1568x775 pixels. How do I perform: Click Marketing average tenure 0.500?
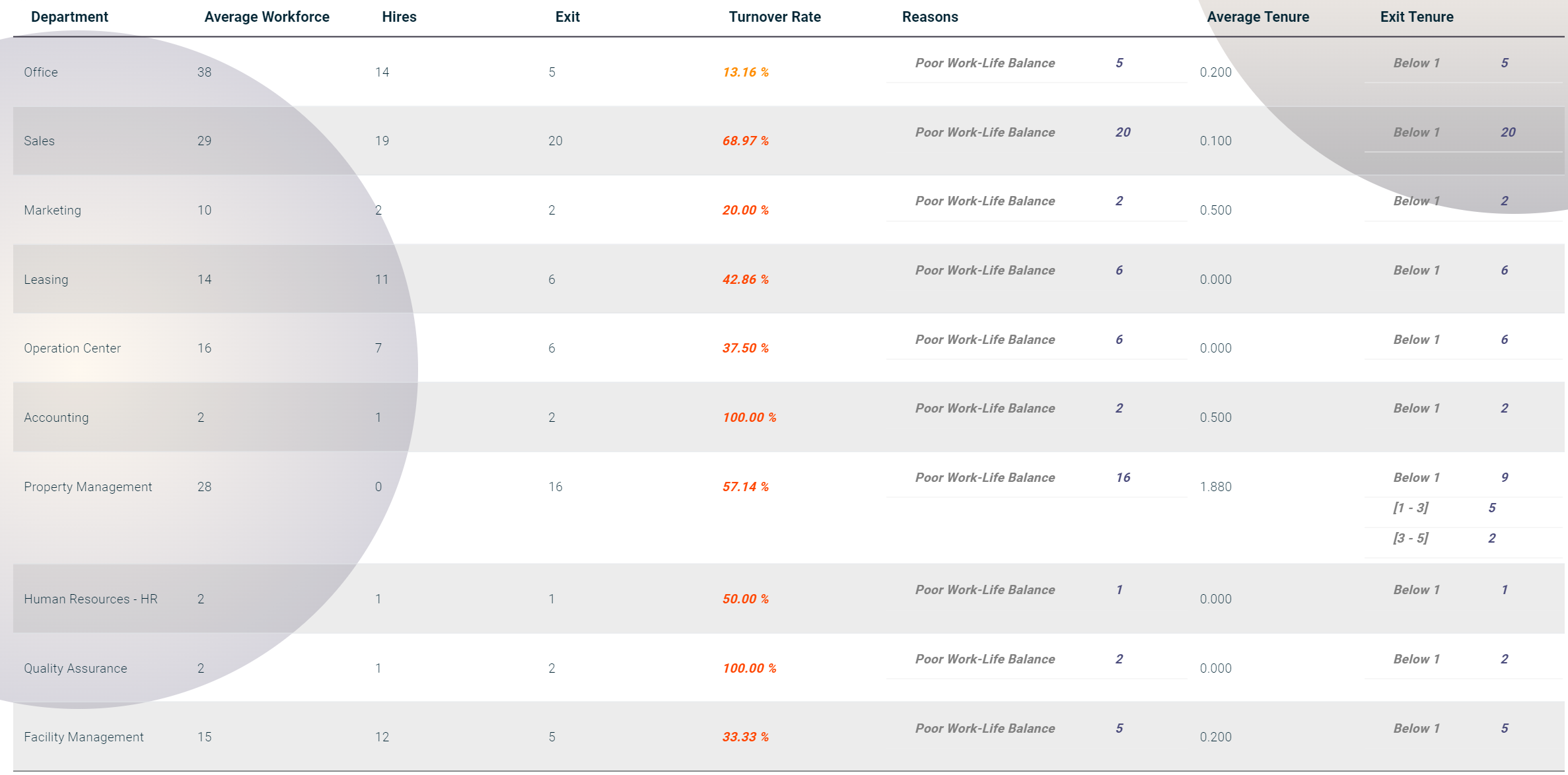1215,210
